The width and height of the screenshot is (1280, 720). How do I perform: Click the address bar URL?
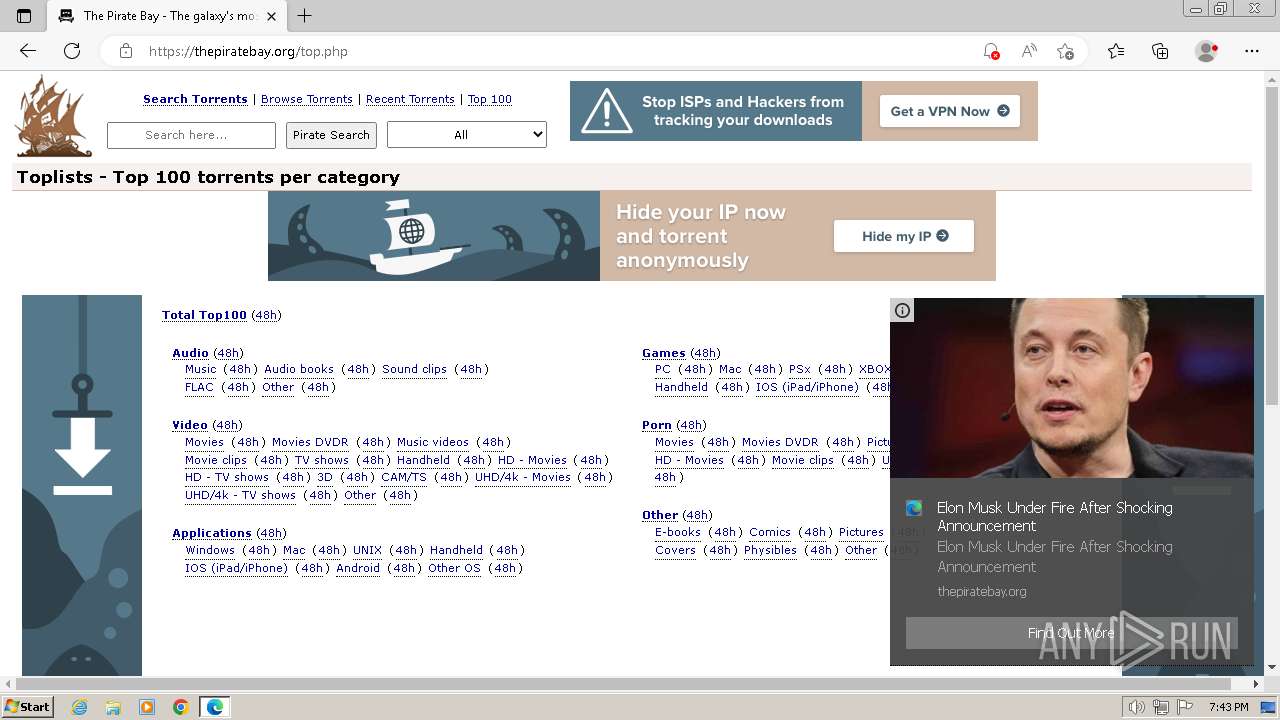[248, 51]
